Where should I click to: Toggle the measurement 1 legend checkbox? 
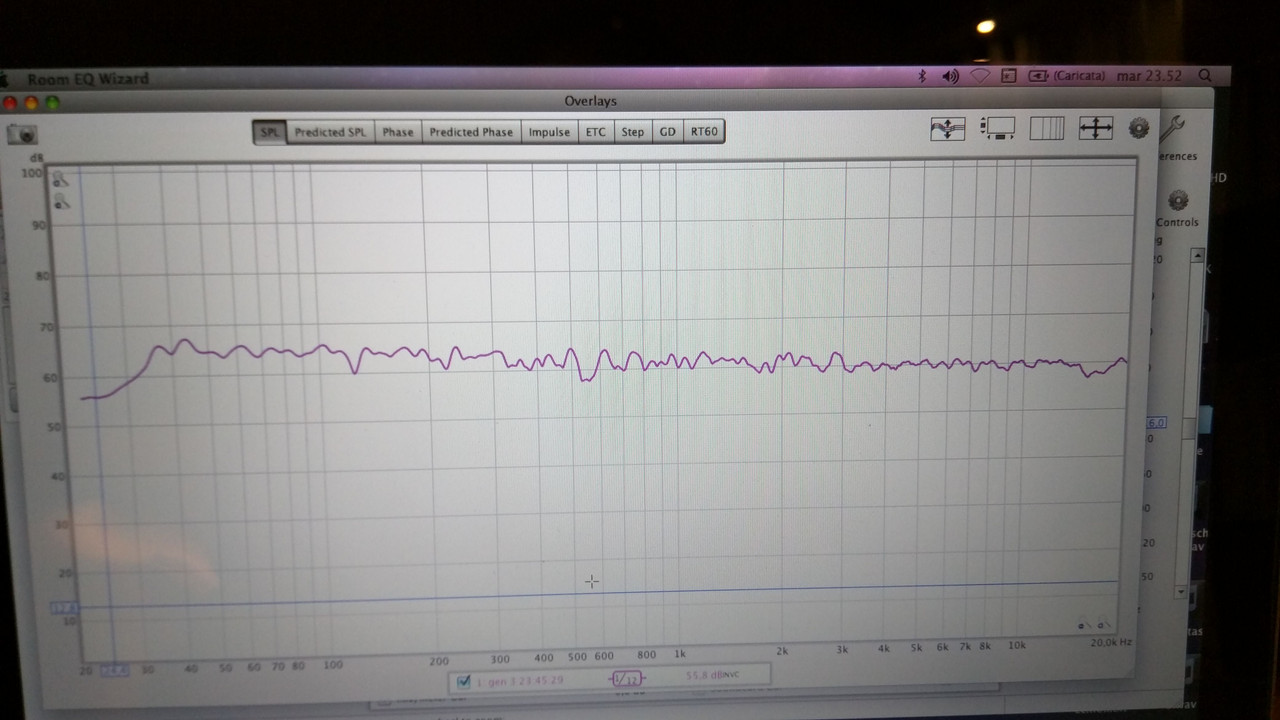coord(463,682)
